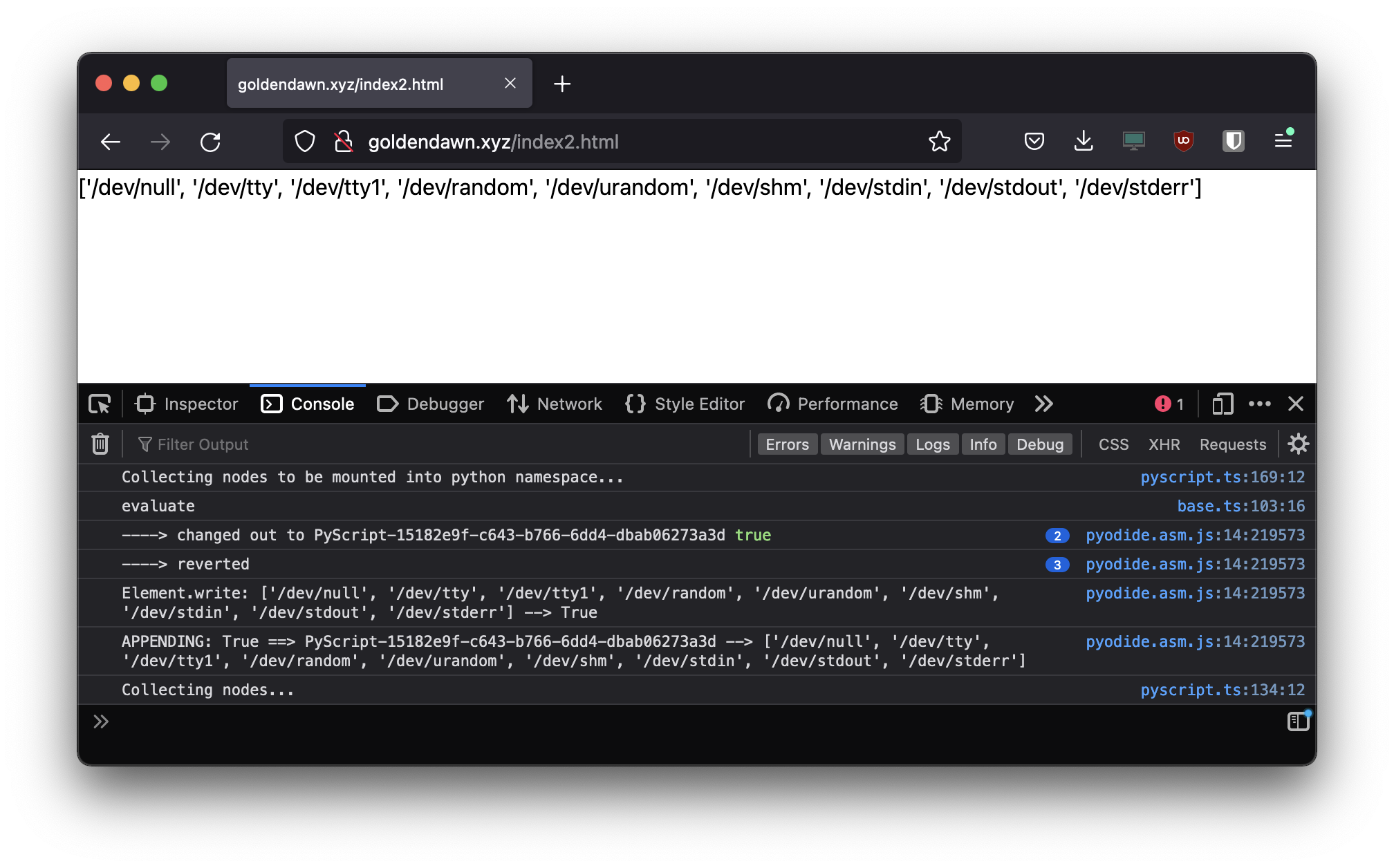This screenshot has width=1394, height=868.
Task: Go forward with the arrow button
Action: click(x=160, y=142)
